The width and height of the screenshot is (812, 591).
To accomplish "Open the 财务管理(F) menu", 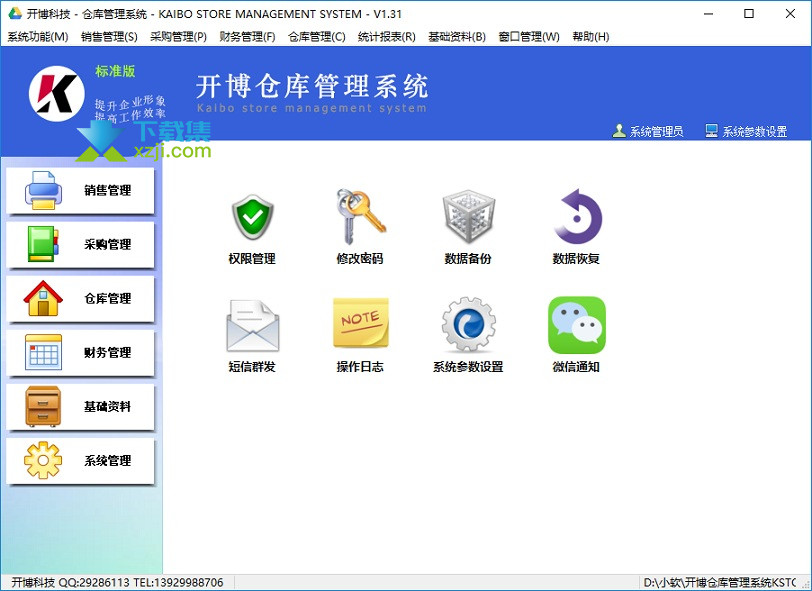I will (x=248, y=37).
